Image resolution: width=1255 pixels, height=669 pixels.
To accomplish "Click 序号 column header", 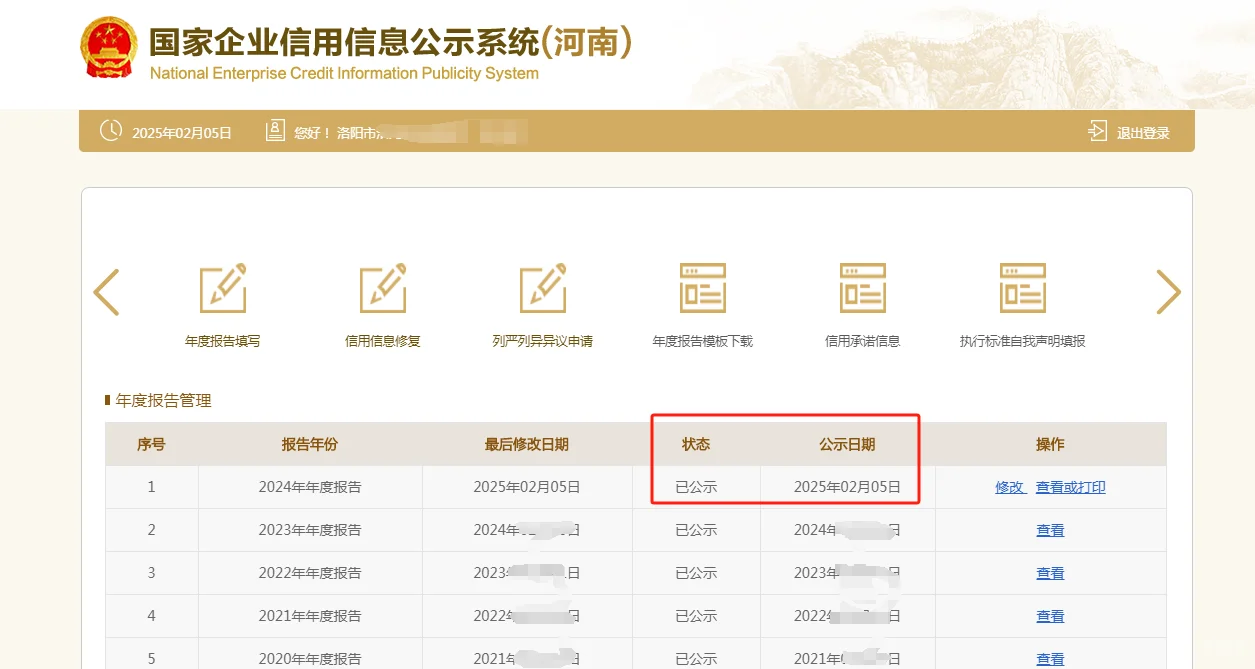I will [x=151, y=444].
